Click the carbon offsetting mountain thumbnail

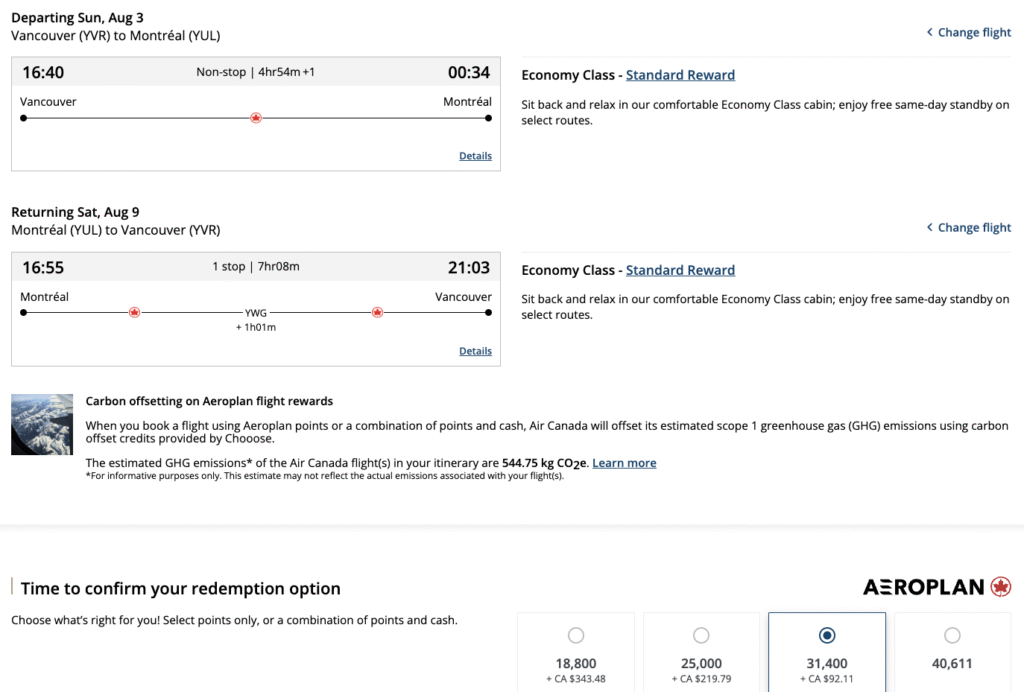42,424
